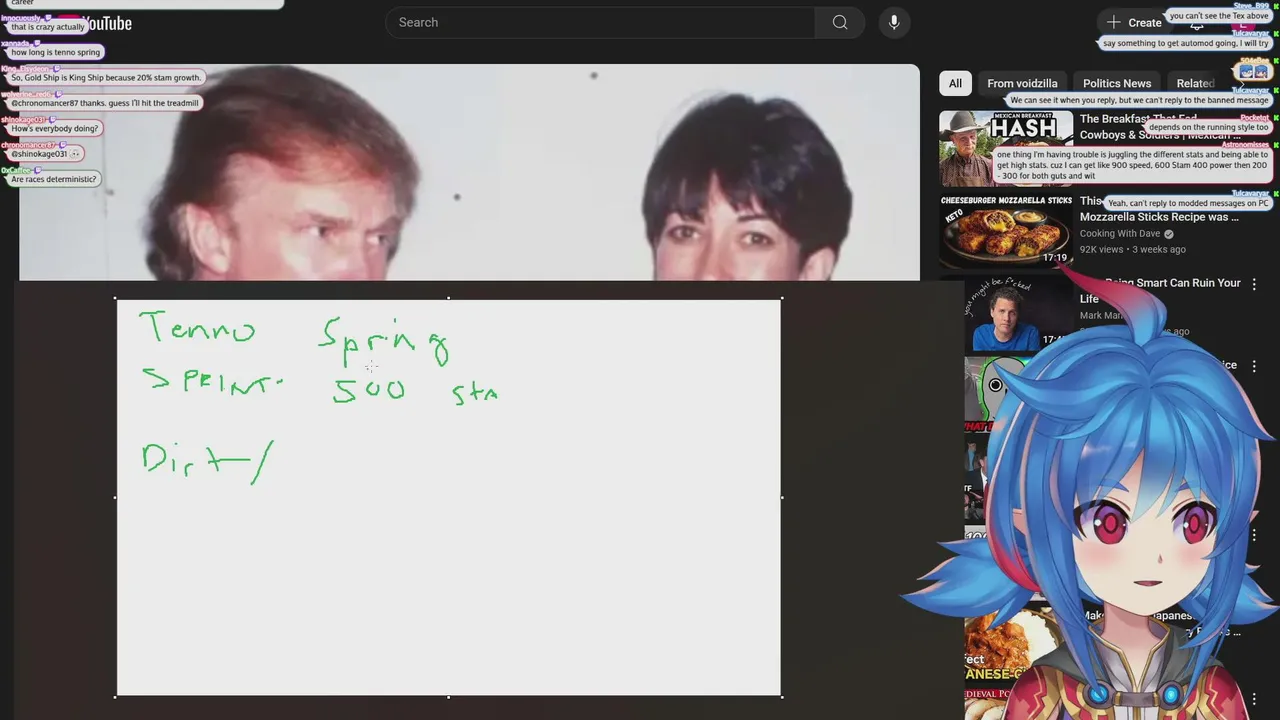This screenshot has width=1280, height=720.
Task: Click chat message 'guess I'll hit the treadmill'
Action: click(x=105, y=103)
